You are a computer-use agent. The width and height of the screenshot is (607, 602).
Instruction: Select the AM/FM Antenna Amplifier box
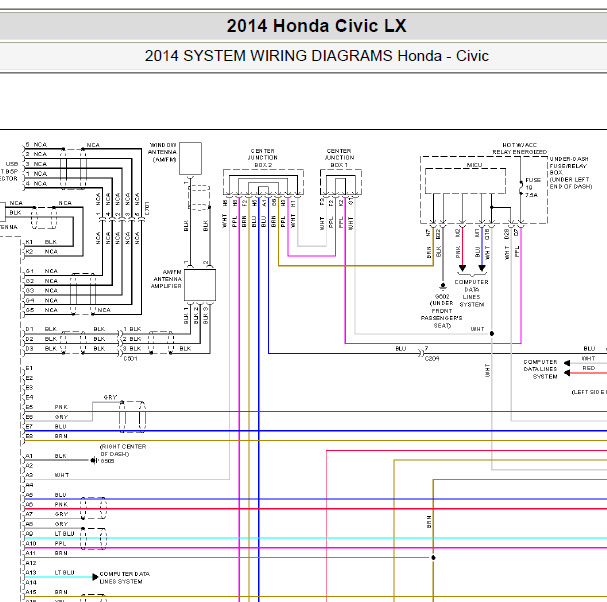[200, 285]
